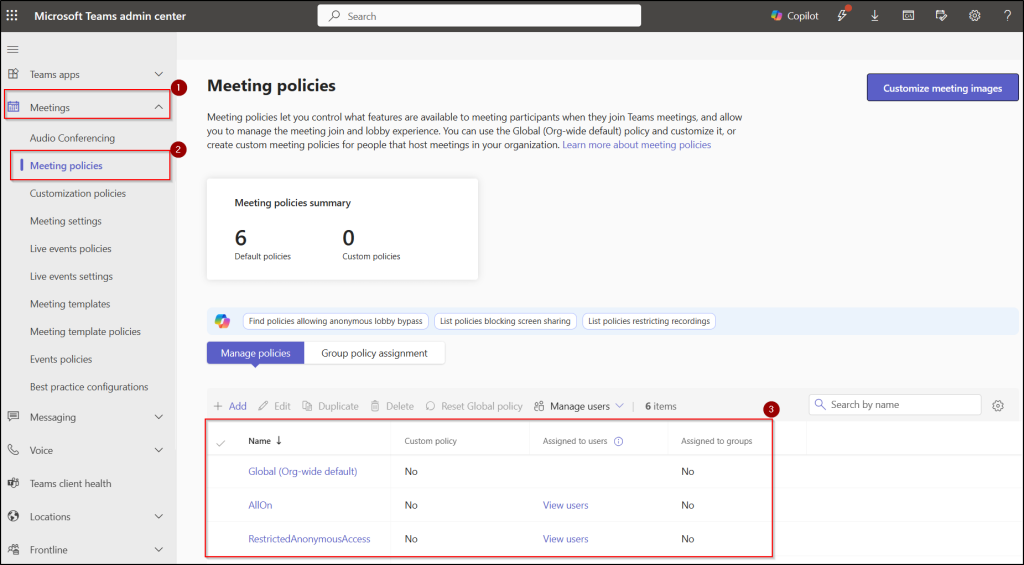Toggle the select-all checkmark in table header

[x=221, y=443]
